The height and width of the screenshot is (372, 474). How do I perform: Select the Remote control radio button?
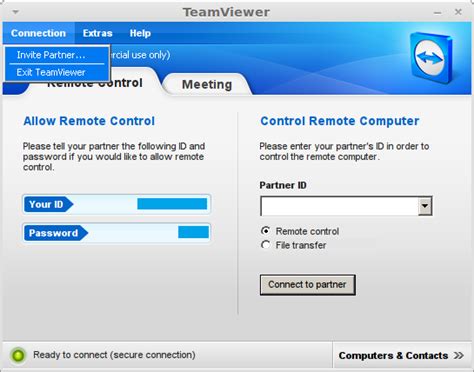click(266, 231)
